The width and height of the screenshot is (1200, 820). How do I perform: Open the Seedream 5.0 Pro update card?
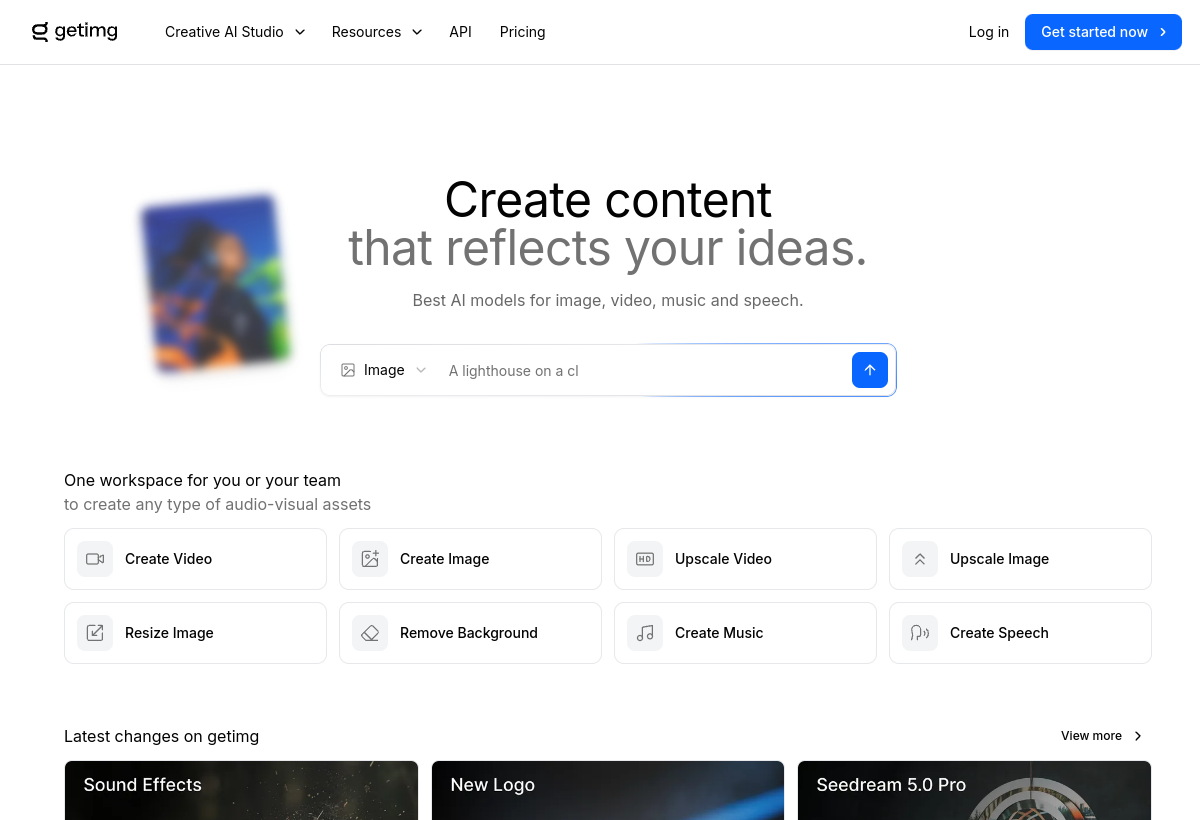pos(974,790)
